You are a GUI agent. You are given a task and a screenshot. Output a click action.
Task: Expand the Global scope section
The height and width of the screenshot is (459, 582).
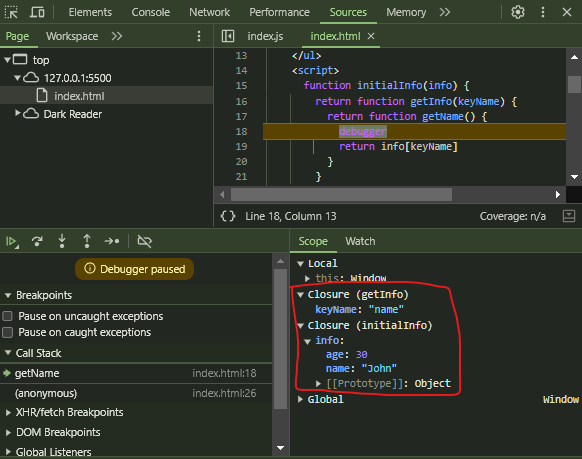tap(301, 399)
